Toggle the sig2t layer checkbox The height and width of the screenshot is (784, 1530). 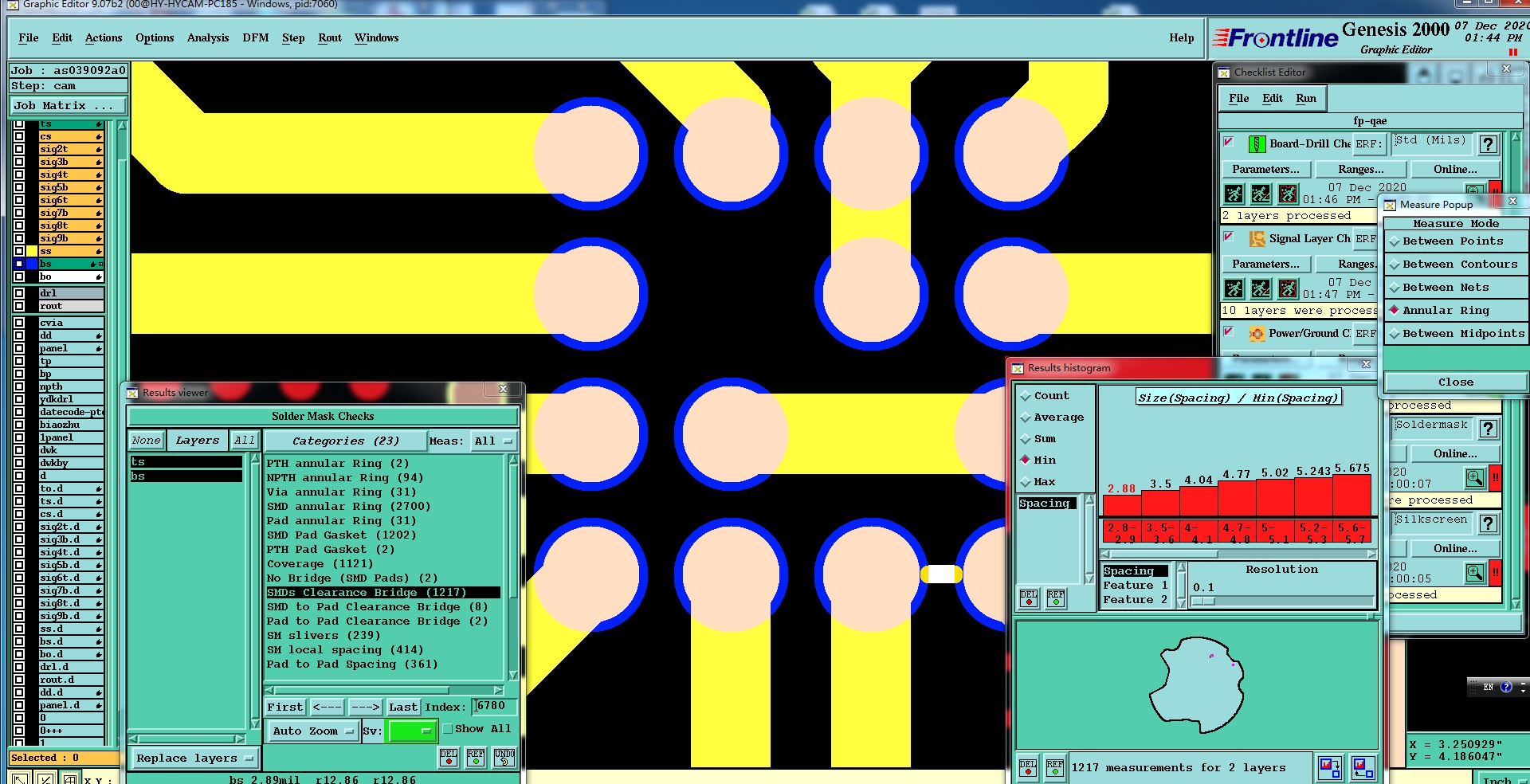click(x=19, y=149)
